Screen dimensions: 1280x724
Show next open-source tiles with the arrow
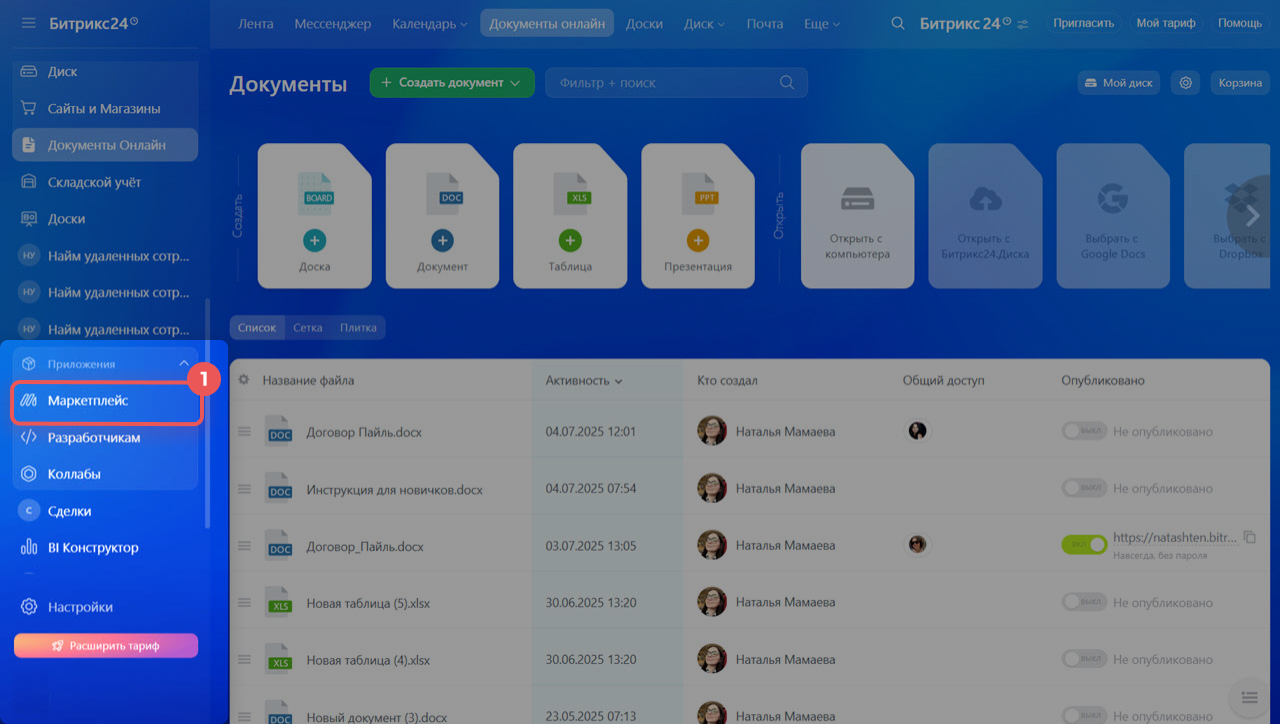pyautogui.click(x=1250, y=215)
